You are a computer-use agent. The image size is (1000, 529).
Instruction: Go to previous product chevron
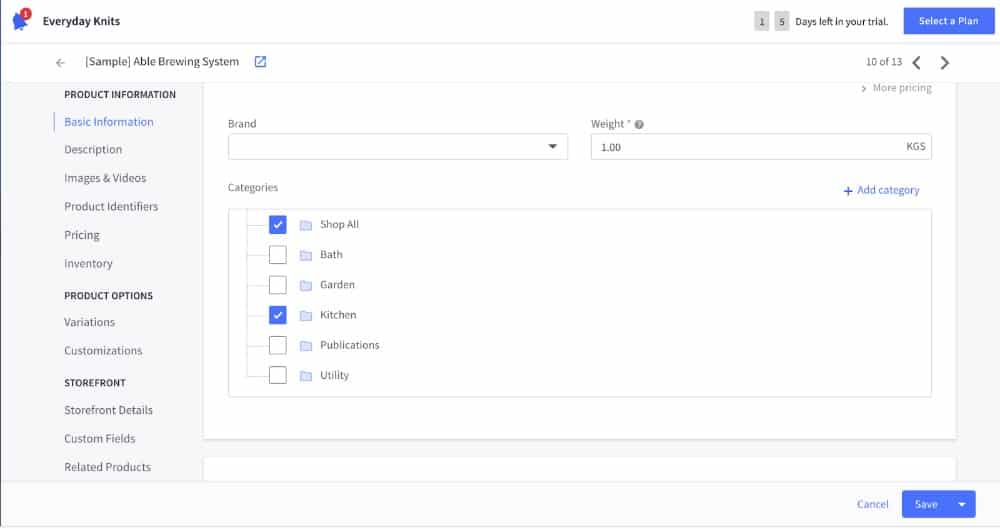click(x=917, y=62)
